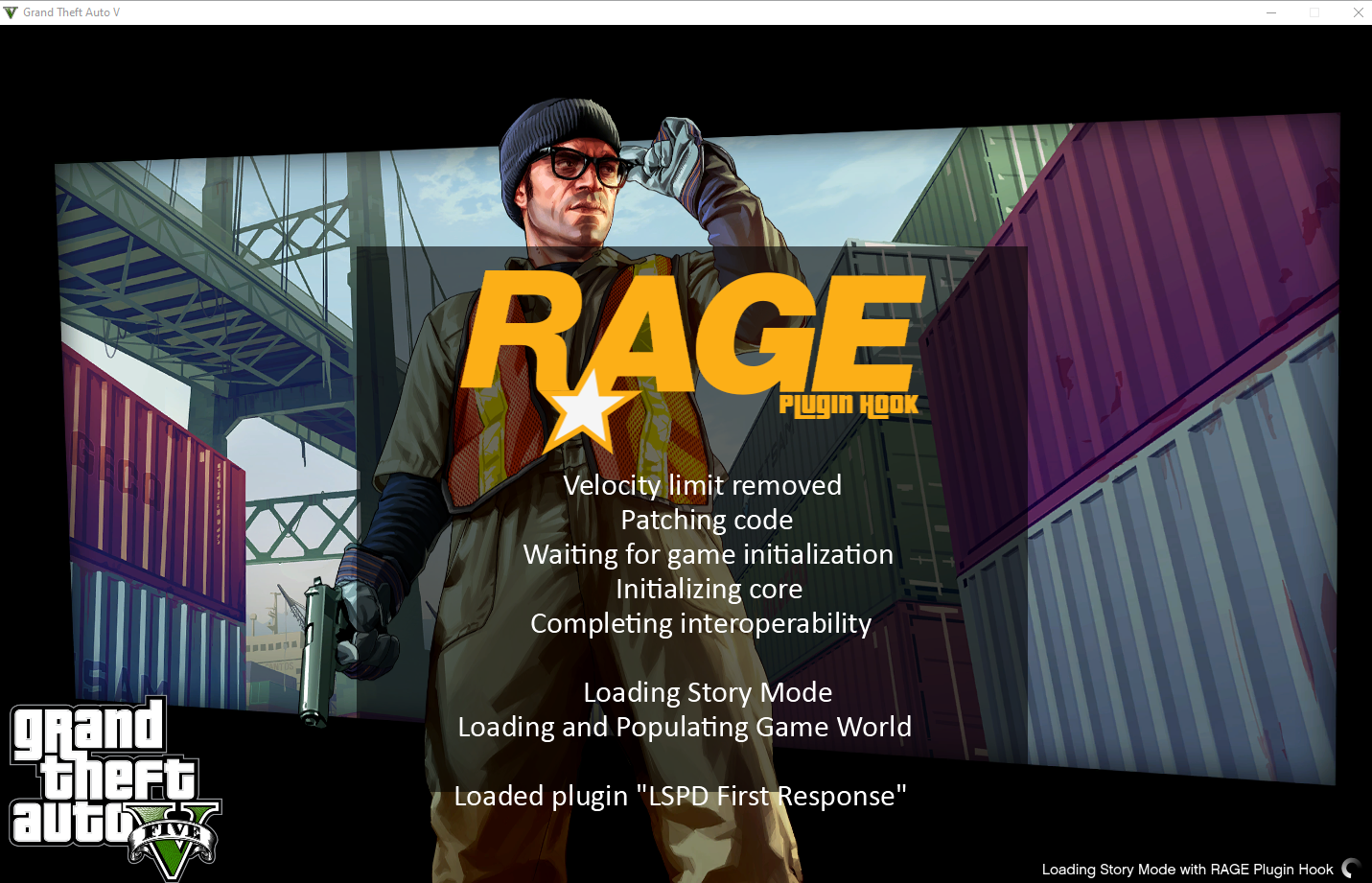Minimize the Grand Theft Auto V window
Screen dimensions: 1372x883
point(1271,12)
